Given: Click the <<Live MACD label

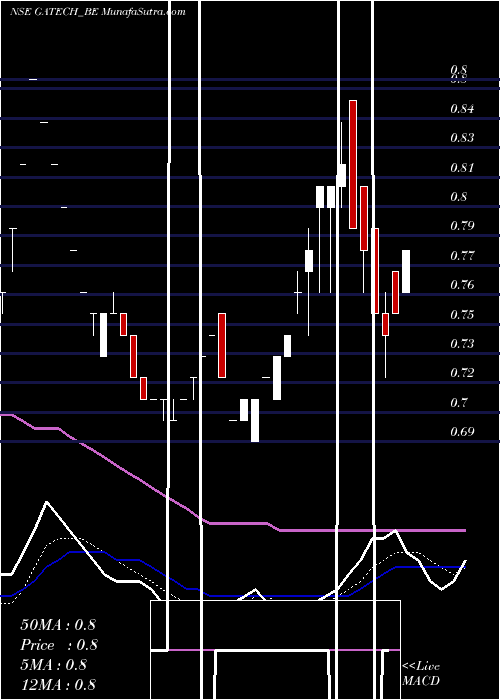Looking at the screenshot, I should click(x=421, y=673).
